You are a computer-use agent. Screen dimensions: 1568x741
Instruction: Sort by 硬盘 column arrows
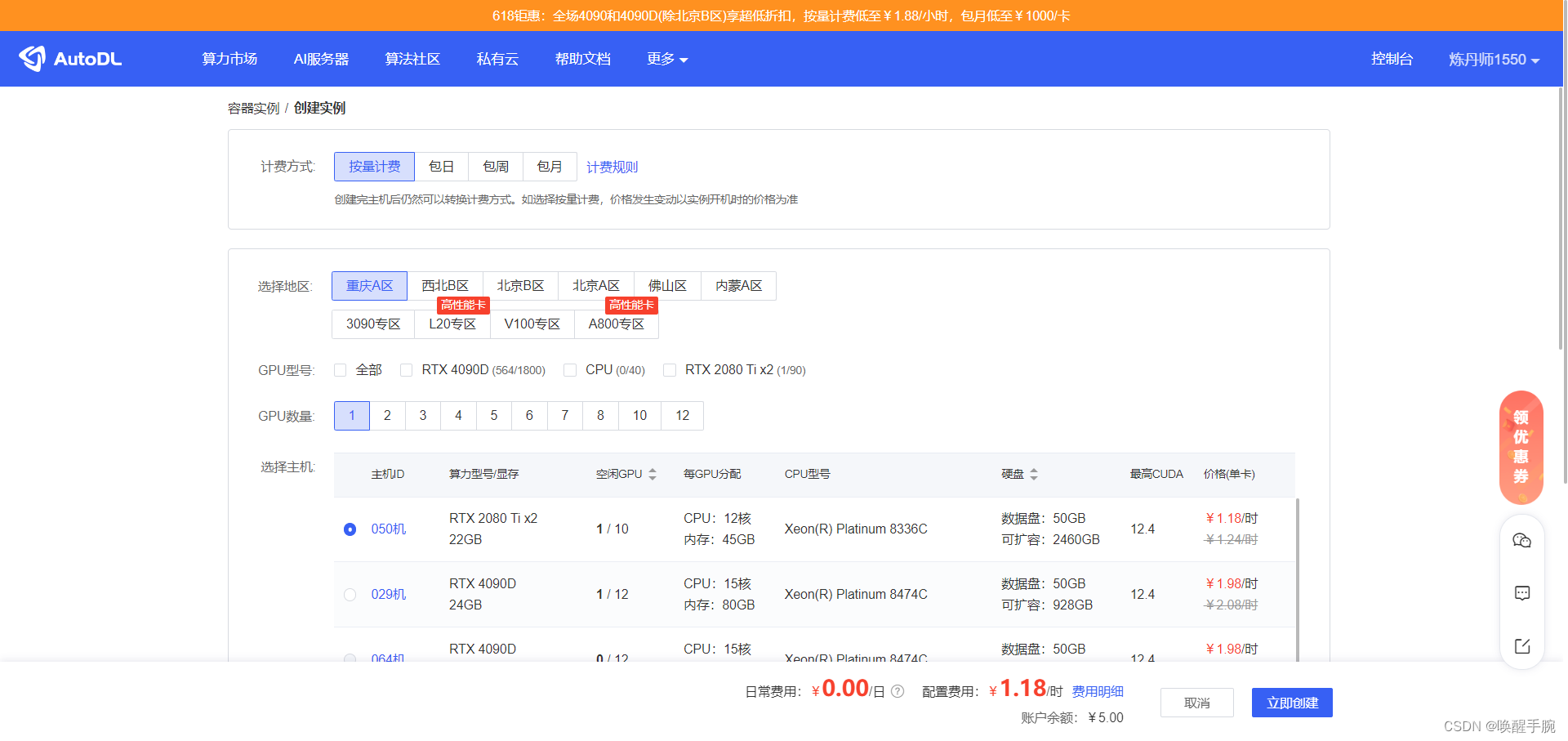pyautogui.click(x=1034, y=474)
